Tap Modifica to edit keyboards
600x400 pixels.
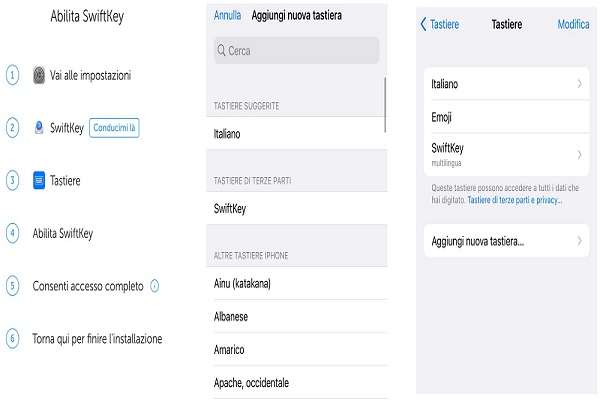pyautogui.click(x=573, y=24)
